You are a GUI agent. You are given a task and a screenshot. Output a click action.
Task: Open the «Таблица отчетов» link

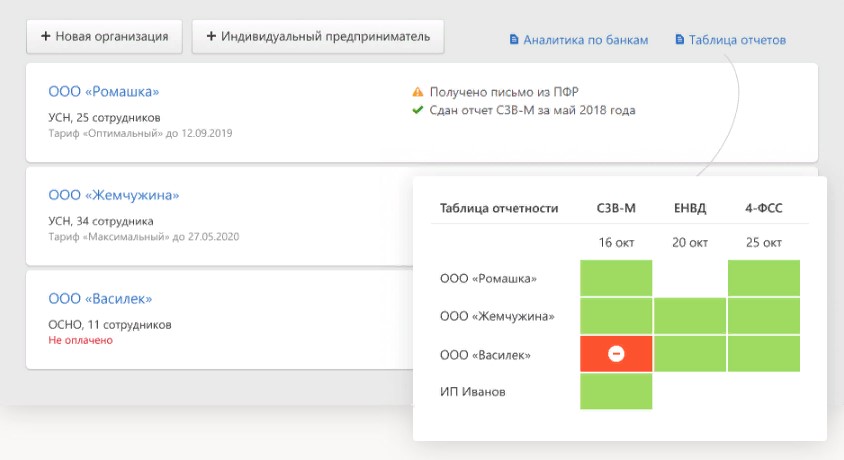[737, 40]
